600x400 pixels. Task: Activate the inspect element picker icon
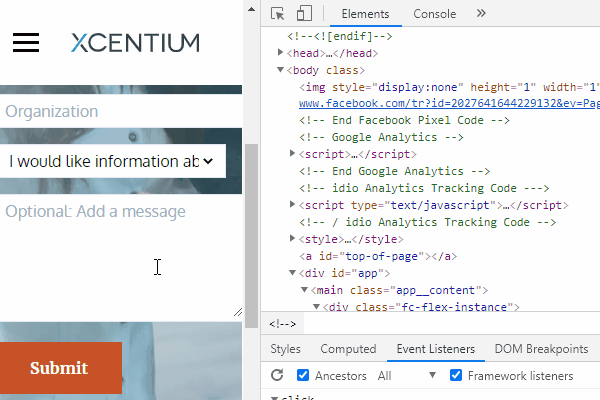(277, 14)
